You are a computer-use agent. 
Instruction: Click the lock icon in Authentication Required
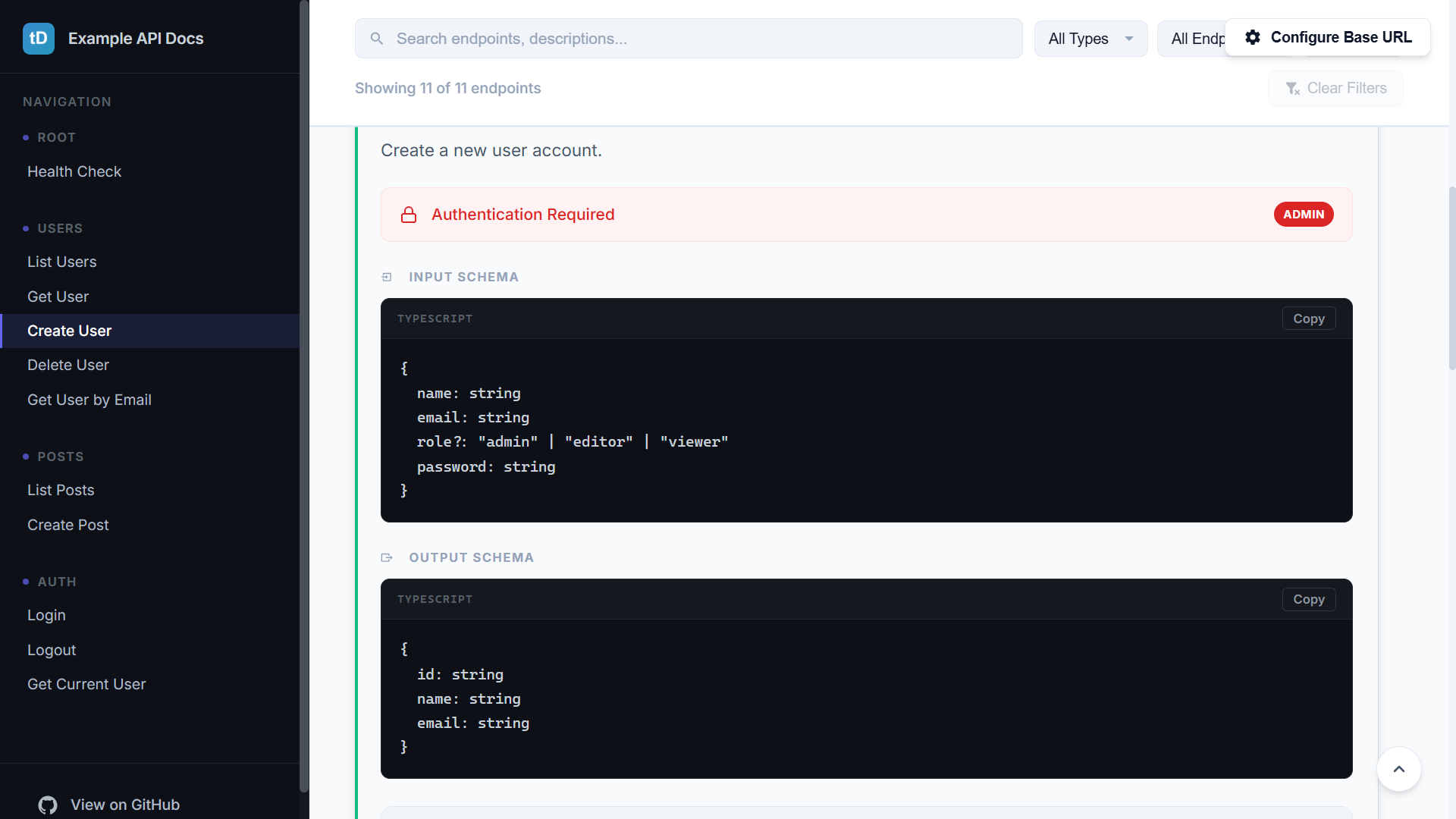(x=409, y=215)
